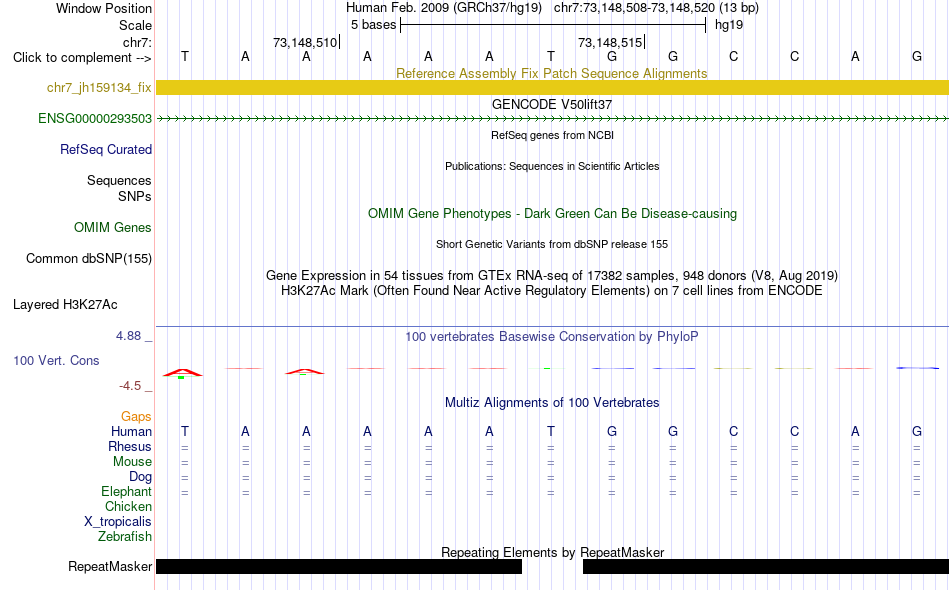Select the 100 Vert. Cons track label
Image resolution: width=950 pixels, height=590 pixels.
(x=56, y=360)
